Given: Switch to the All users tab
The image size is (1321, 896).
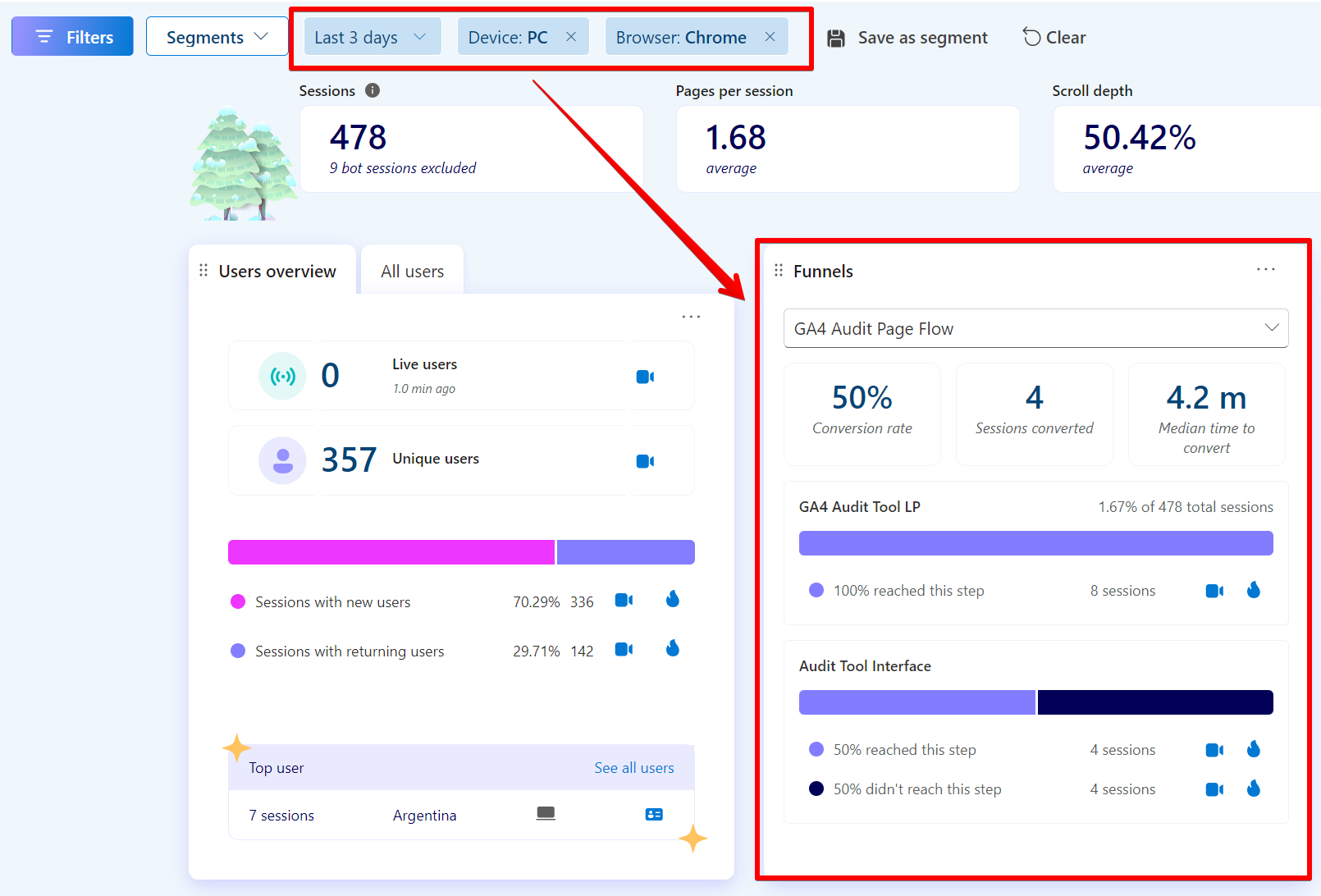Looking at the screenshot, I should coord(412,270).
